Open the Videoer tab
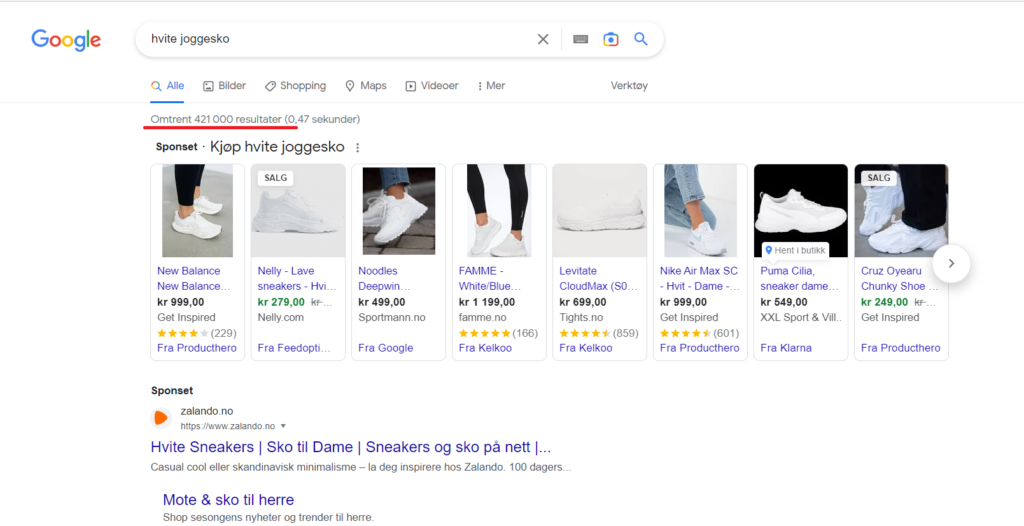The image size is (1024, 526). click(x=432, y=86)
